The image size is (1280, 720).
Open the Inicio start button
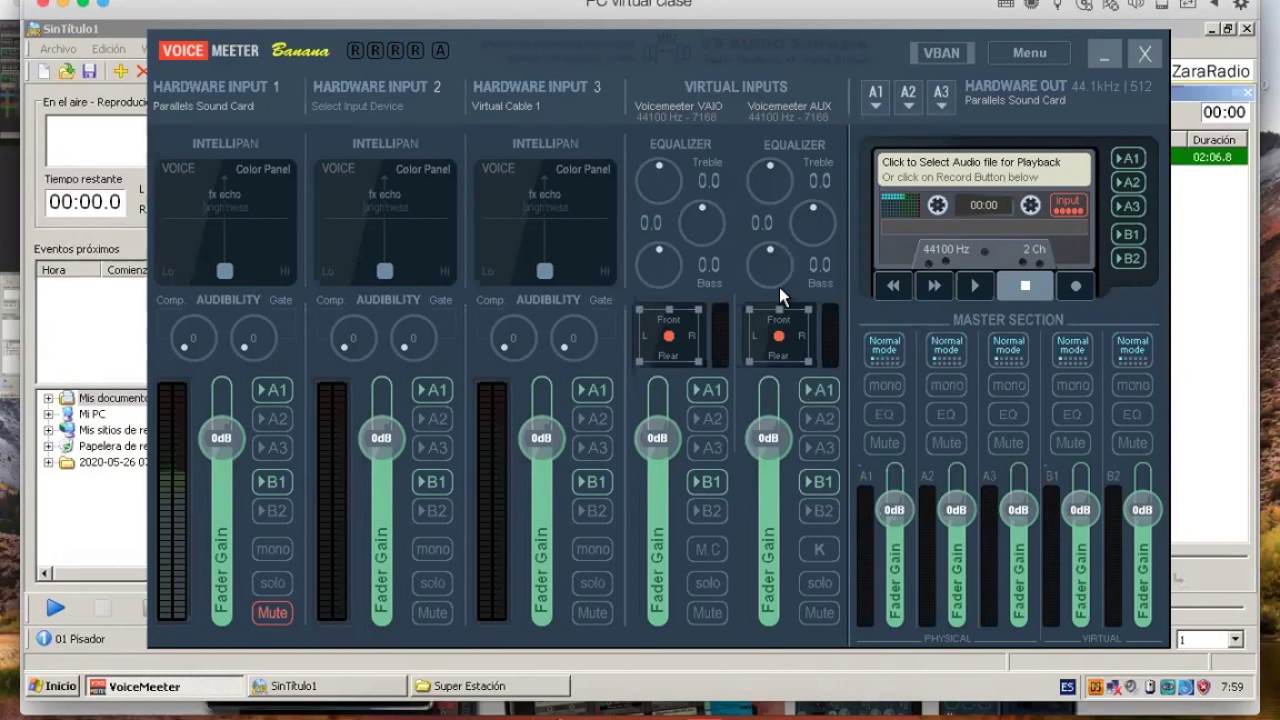53,686
